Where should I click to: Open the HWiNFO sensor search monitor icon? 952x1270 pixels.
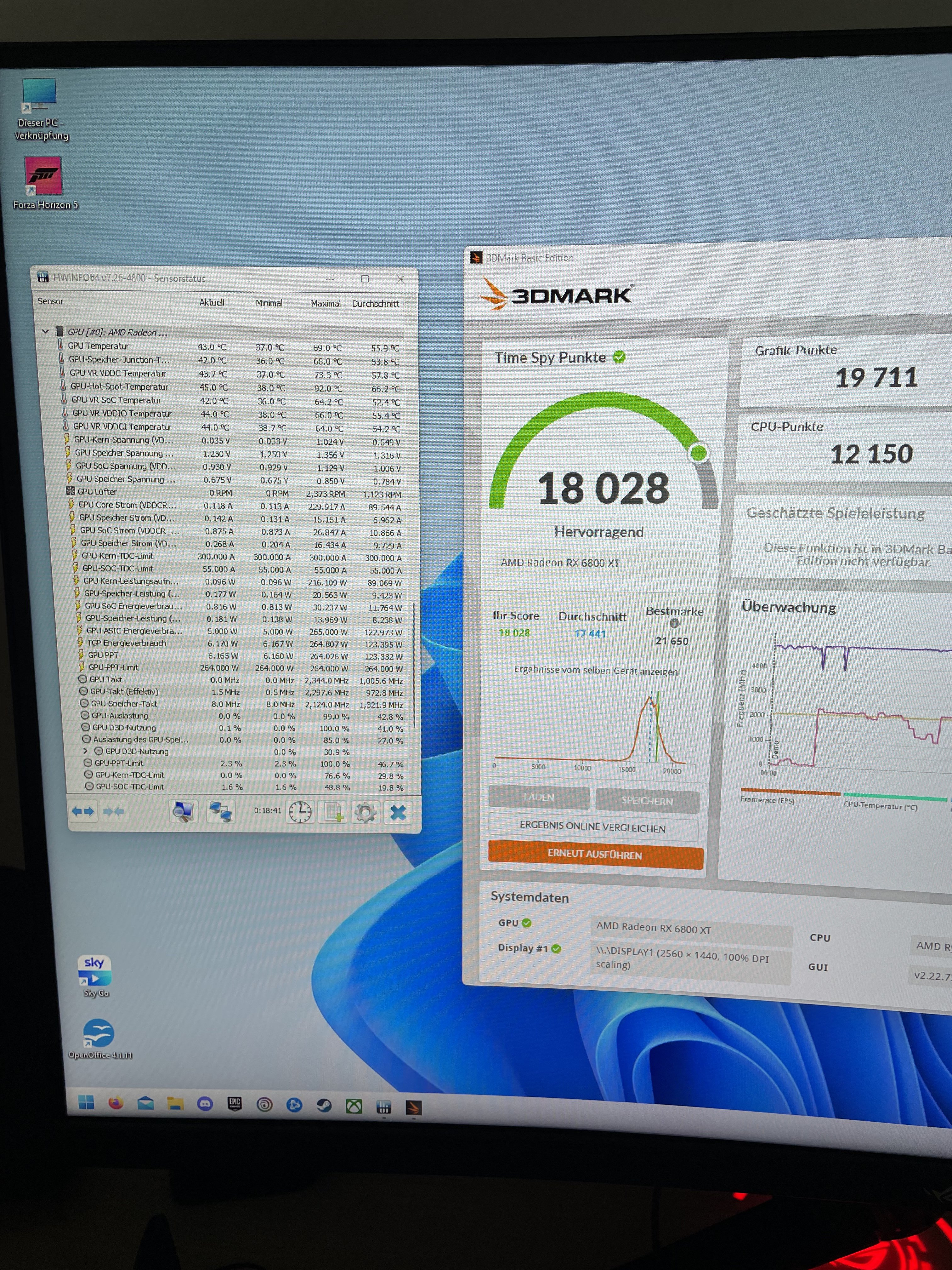[184, 811]
